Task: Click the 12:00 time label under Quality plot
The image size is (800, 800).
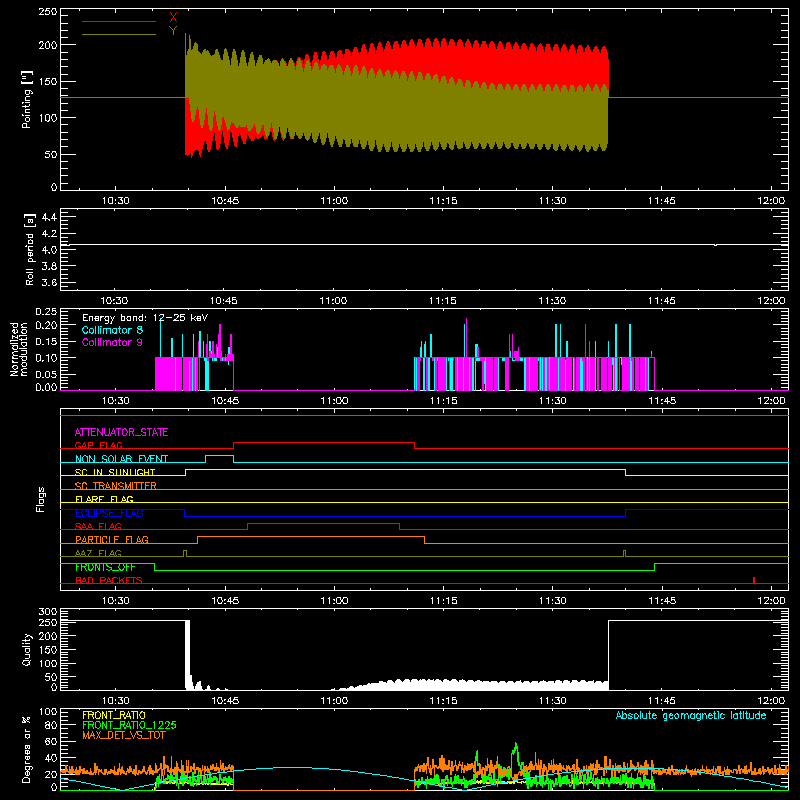Action: point(771,701)
